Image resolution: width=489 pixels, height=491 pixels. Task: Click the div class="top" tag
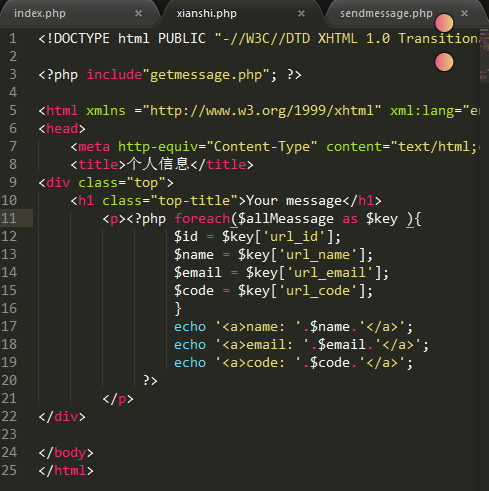[x=106, y=183]
